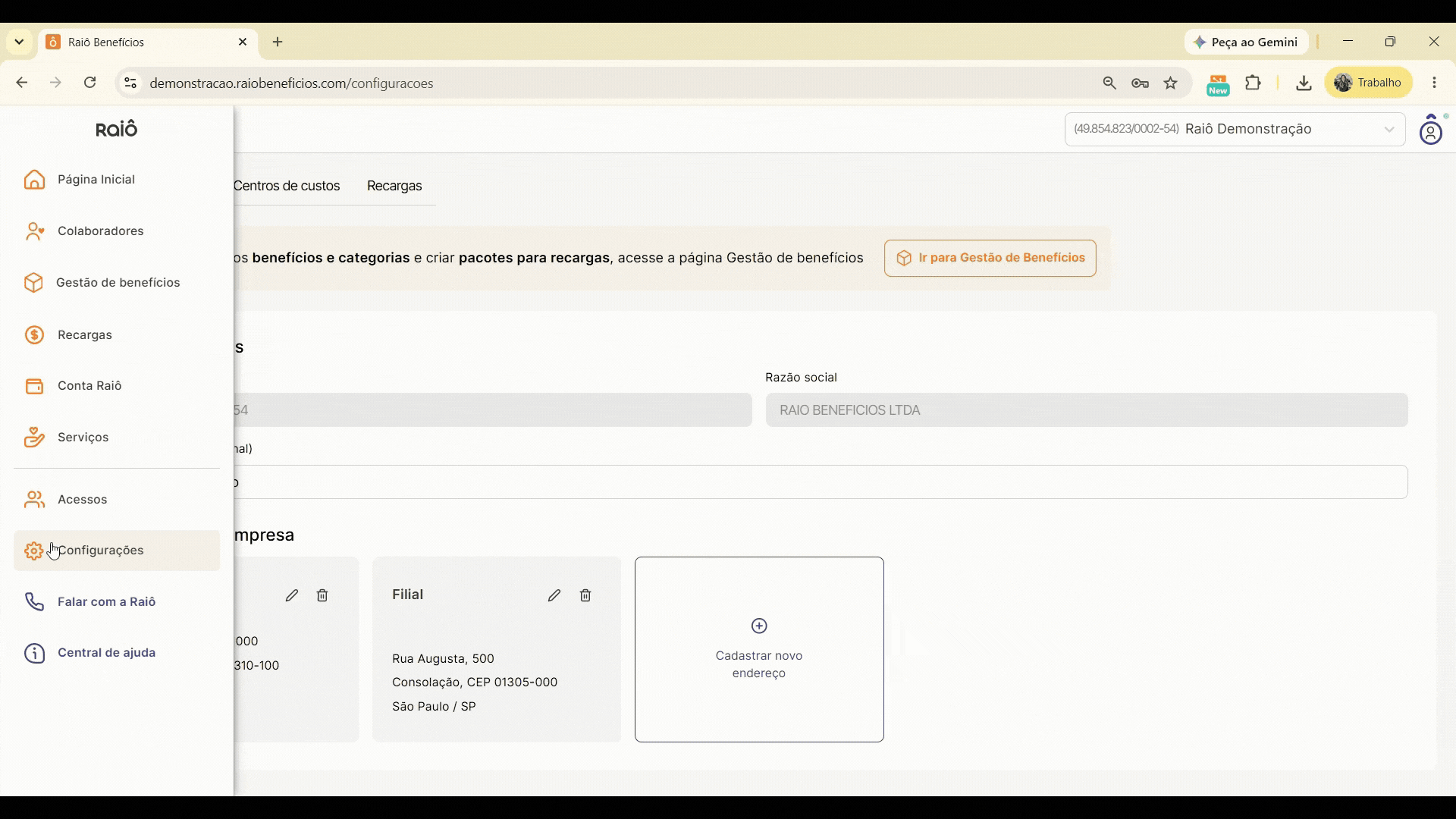
Task: Click the Razão social field
Action: pos(1087,410)
